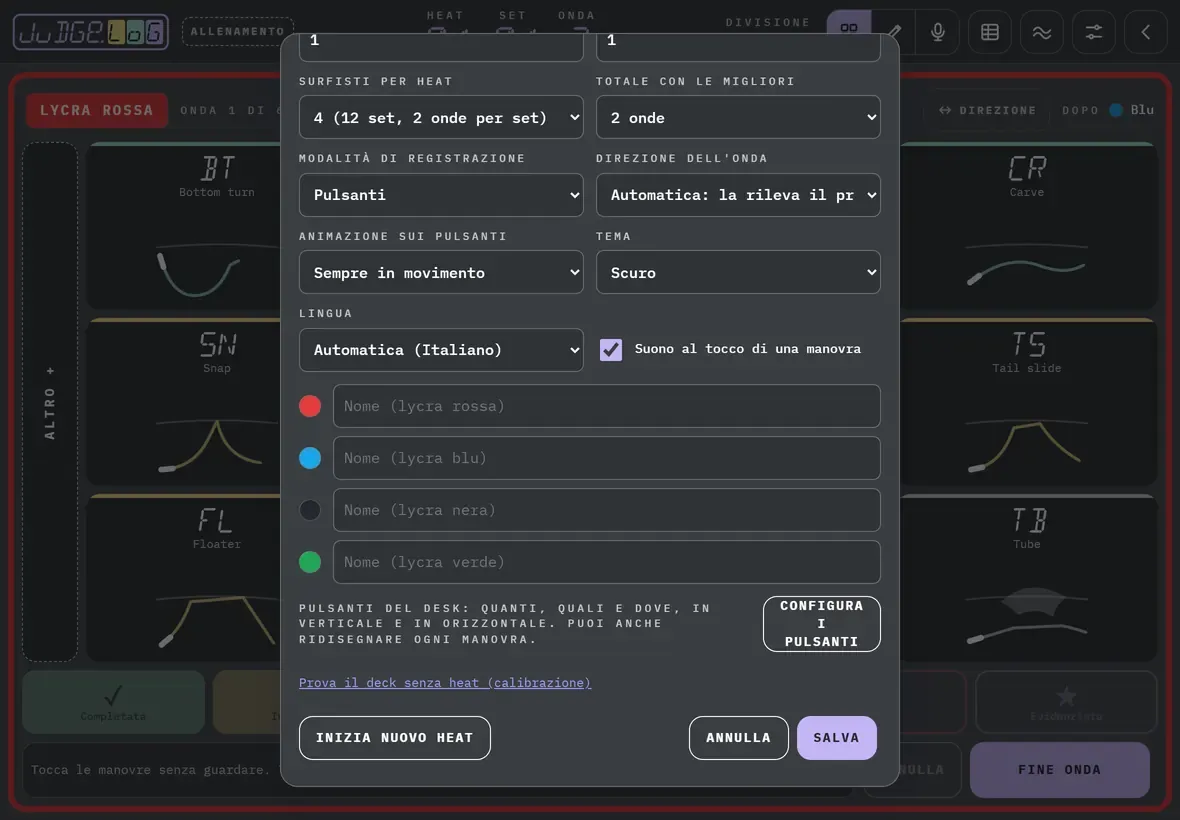
Task: Click the microphone icon in top toolbar
Action: (x=938, y=32)
